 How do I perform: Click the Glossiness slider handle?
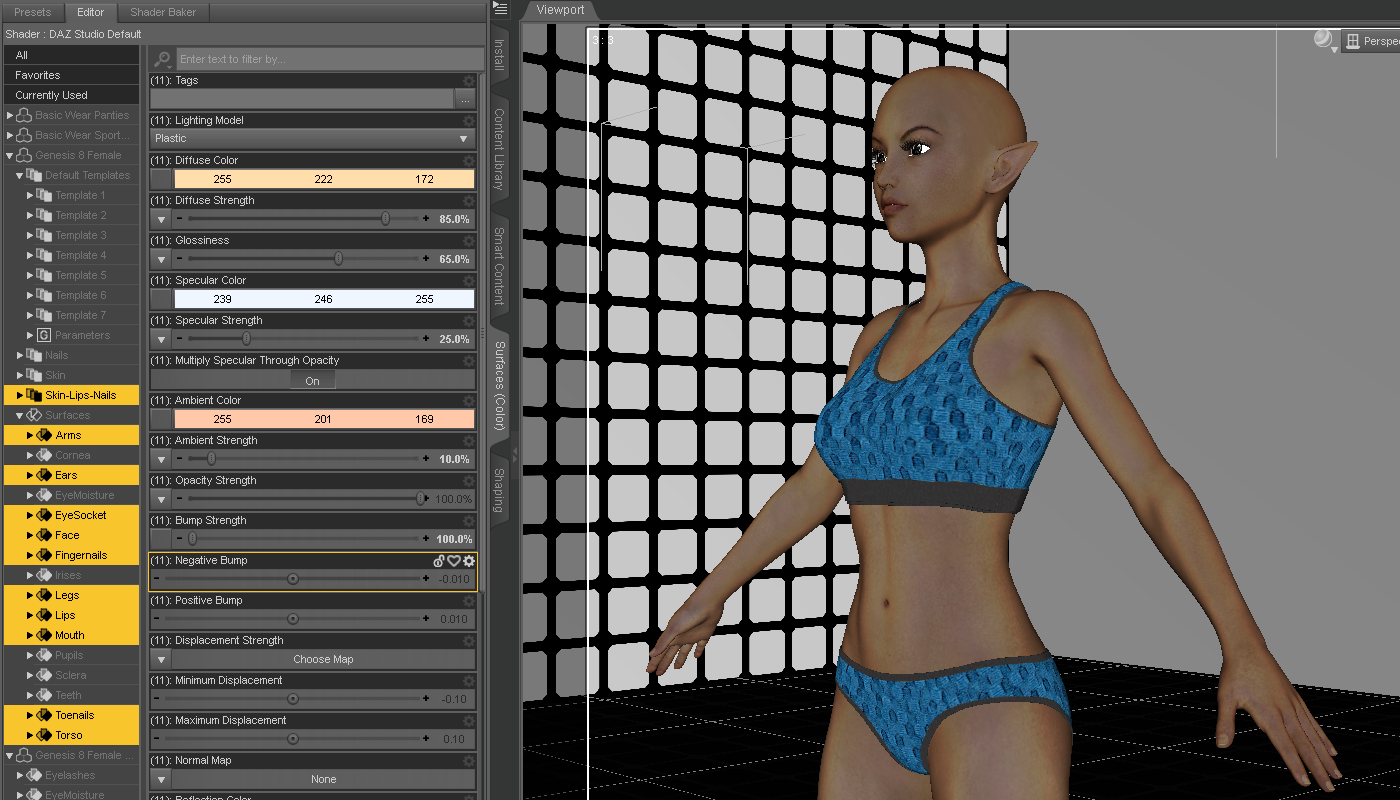point(338,259)
